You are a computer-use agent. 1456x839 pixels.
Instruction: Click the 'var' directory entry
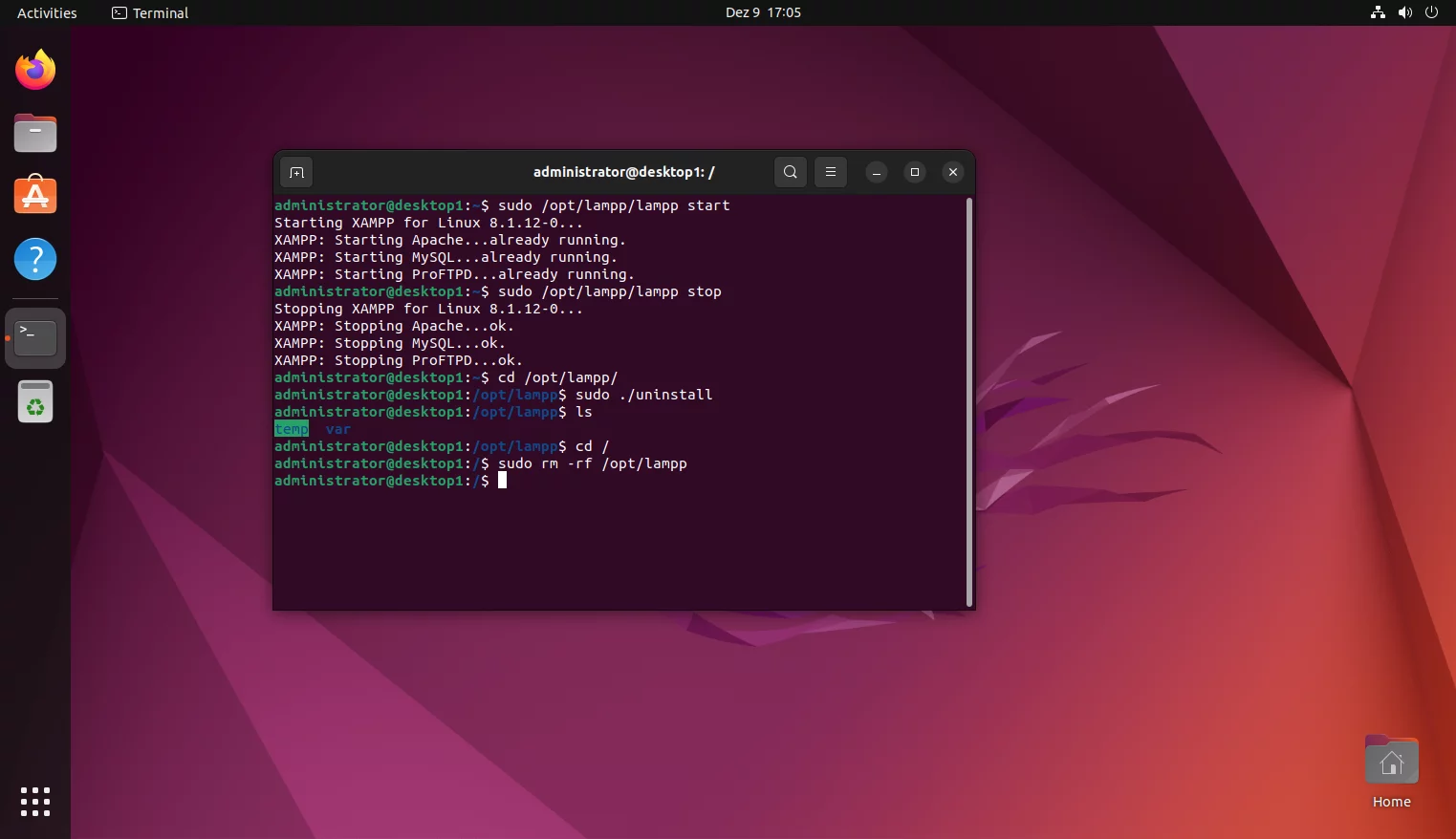(x=338, y=429)
